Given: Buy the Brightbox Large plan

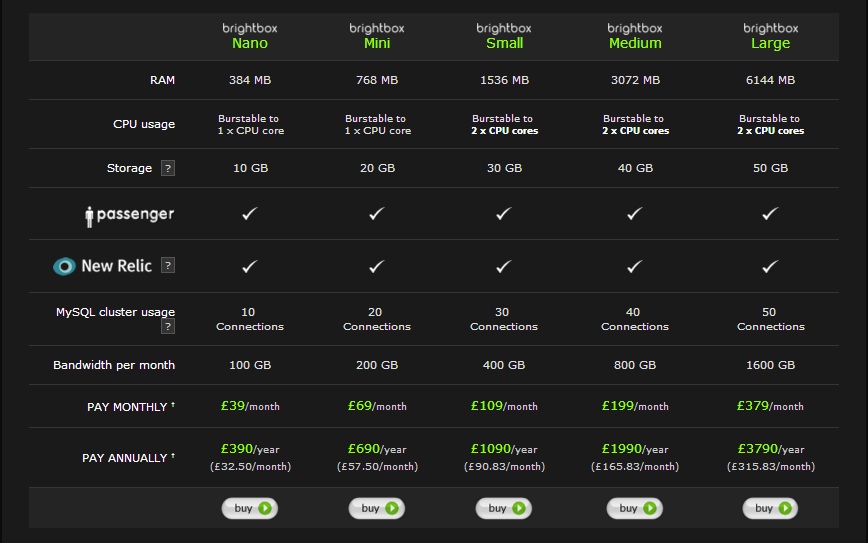Looking at the screenshot, I should pos(770,508).
